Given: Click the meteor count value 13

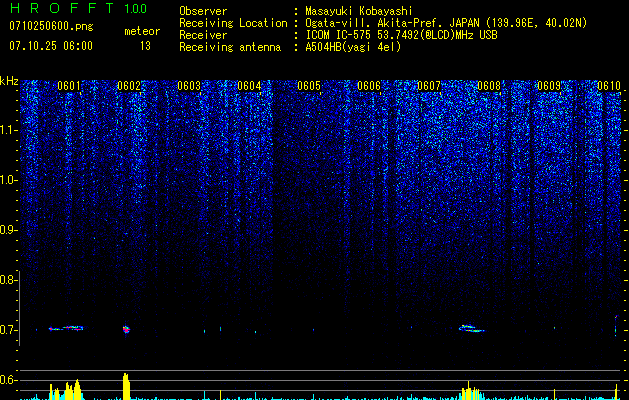Looking at the screenshot, I should click(145, 46).
